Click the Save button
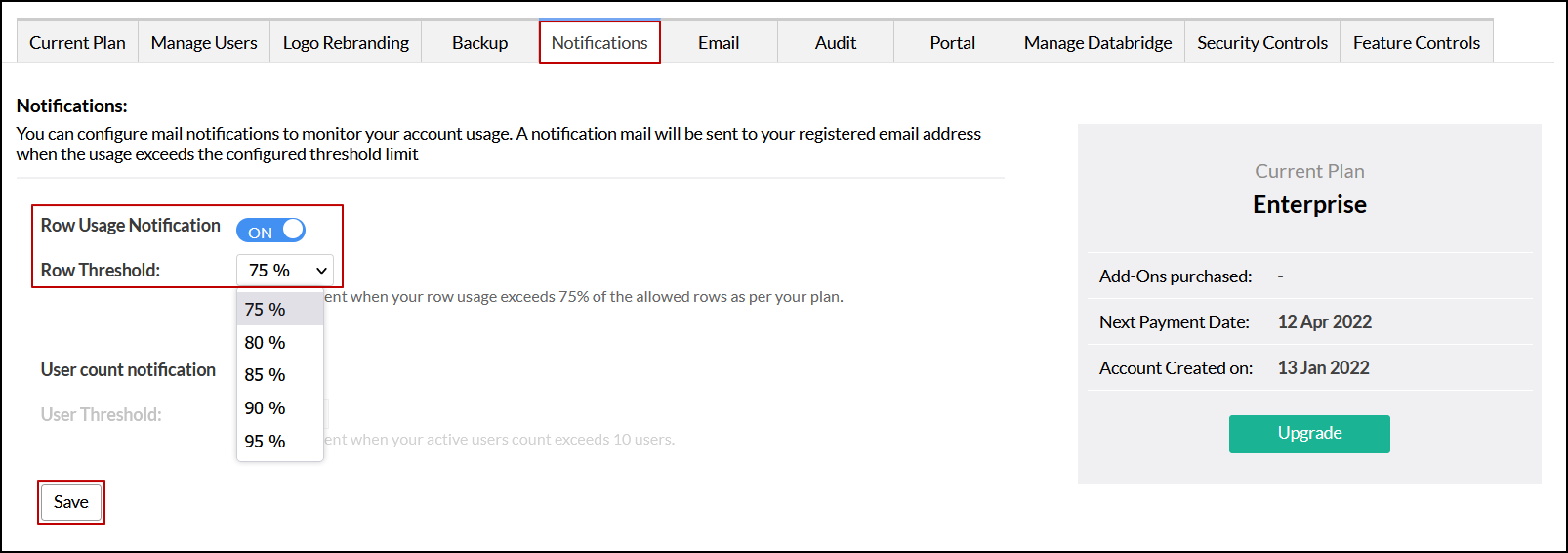This screenshot has width=1568, height=553. click(71, 502)
